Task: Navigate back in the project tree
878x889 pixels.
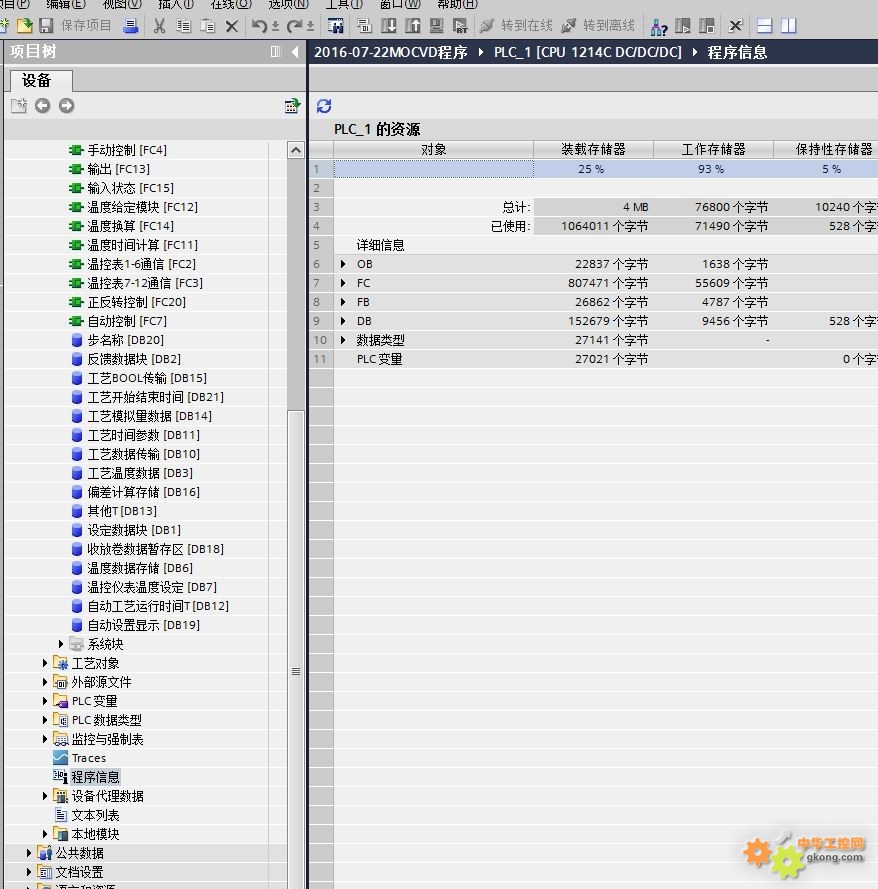Action: [x=43, y=105]
